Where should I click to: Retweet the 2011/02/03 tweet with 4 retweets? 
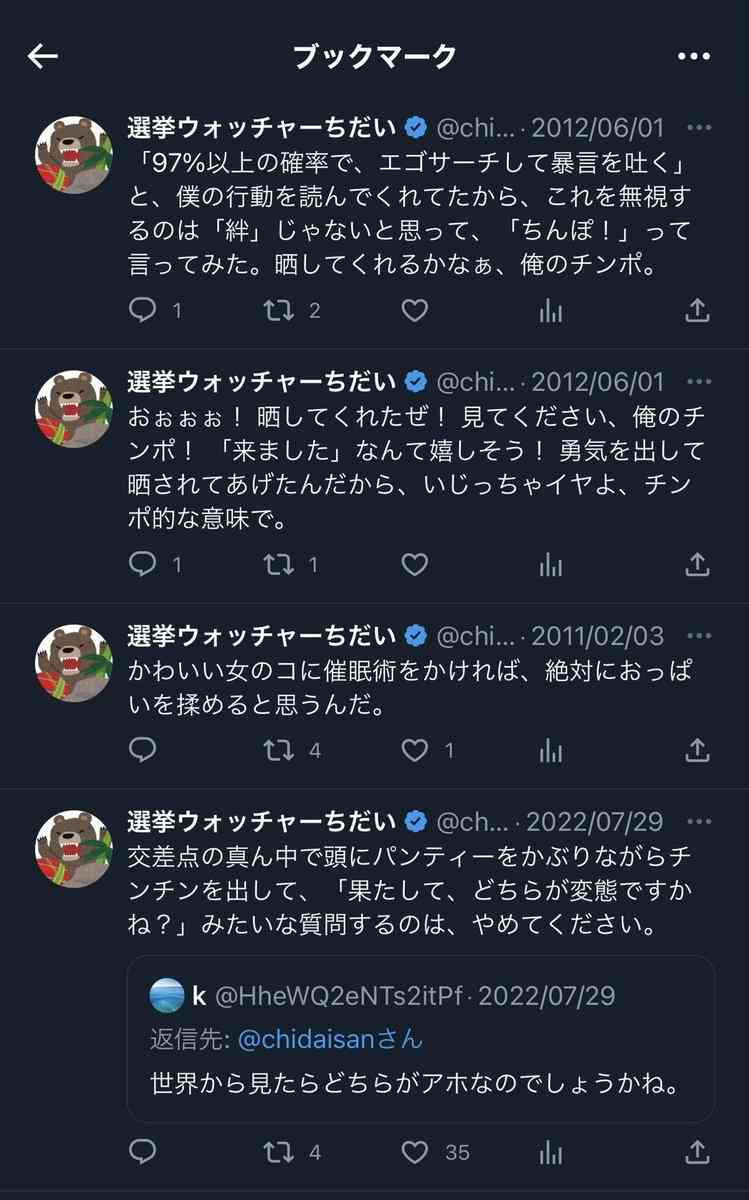[x=279, y=749]
